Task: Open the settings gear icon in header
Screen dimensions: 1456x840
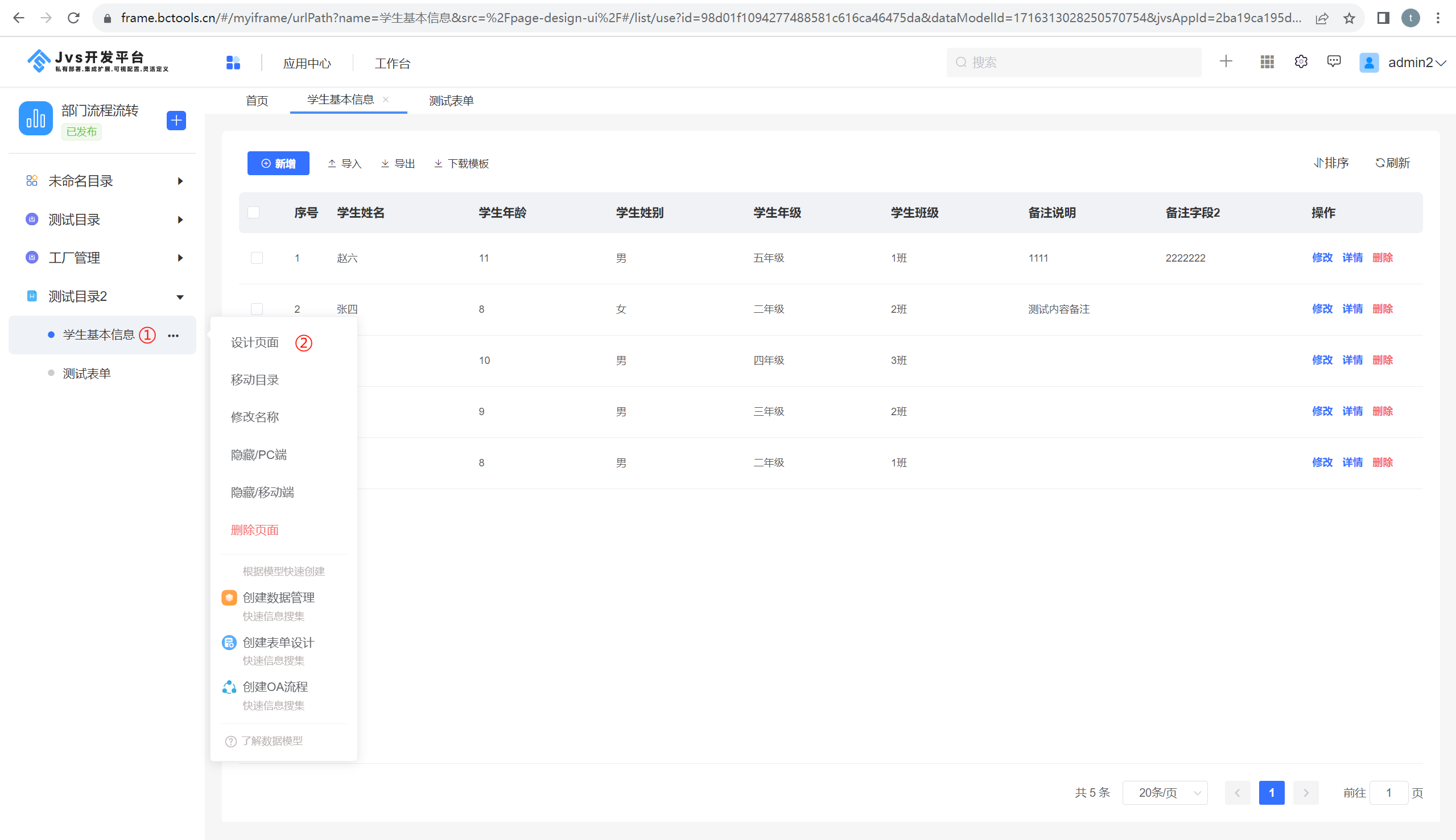Action: click(x=1301, y=63)
